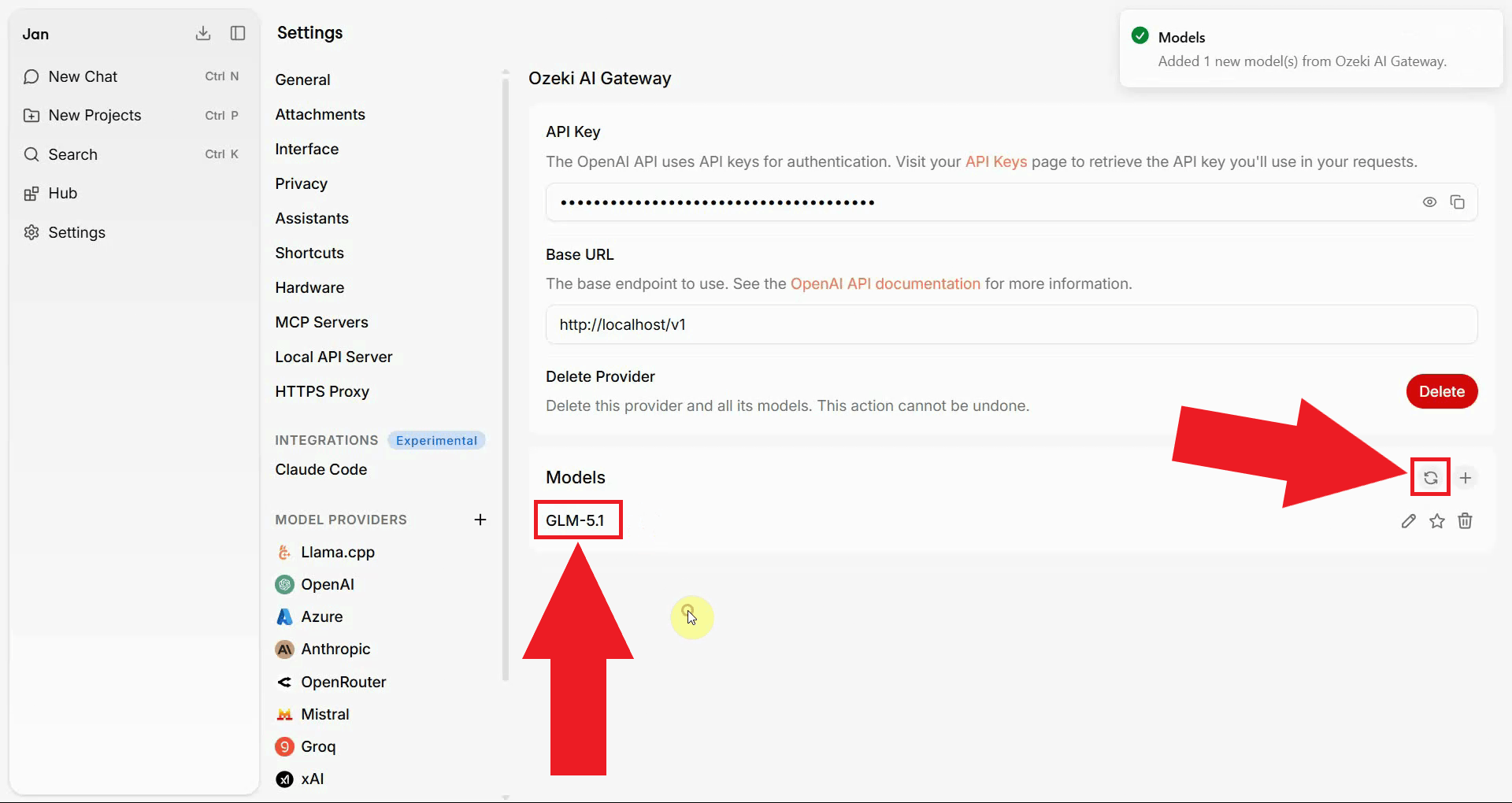Add a new model with the plus icon
This screenshot has width=1512, height=803.
pos(1466,477)
